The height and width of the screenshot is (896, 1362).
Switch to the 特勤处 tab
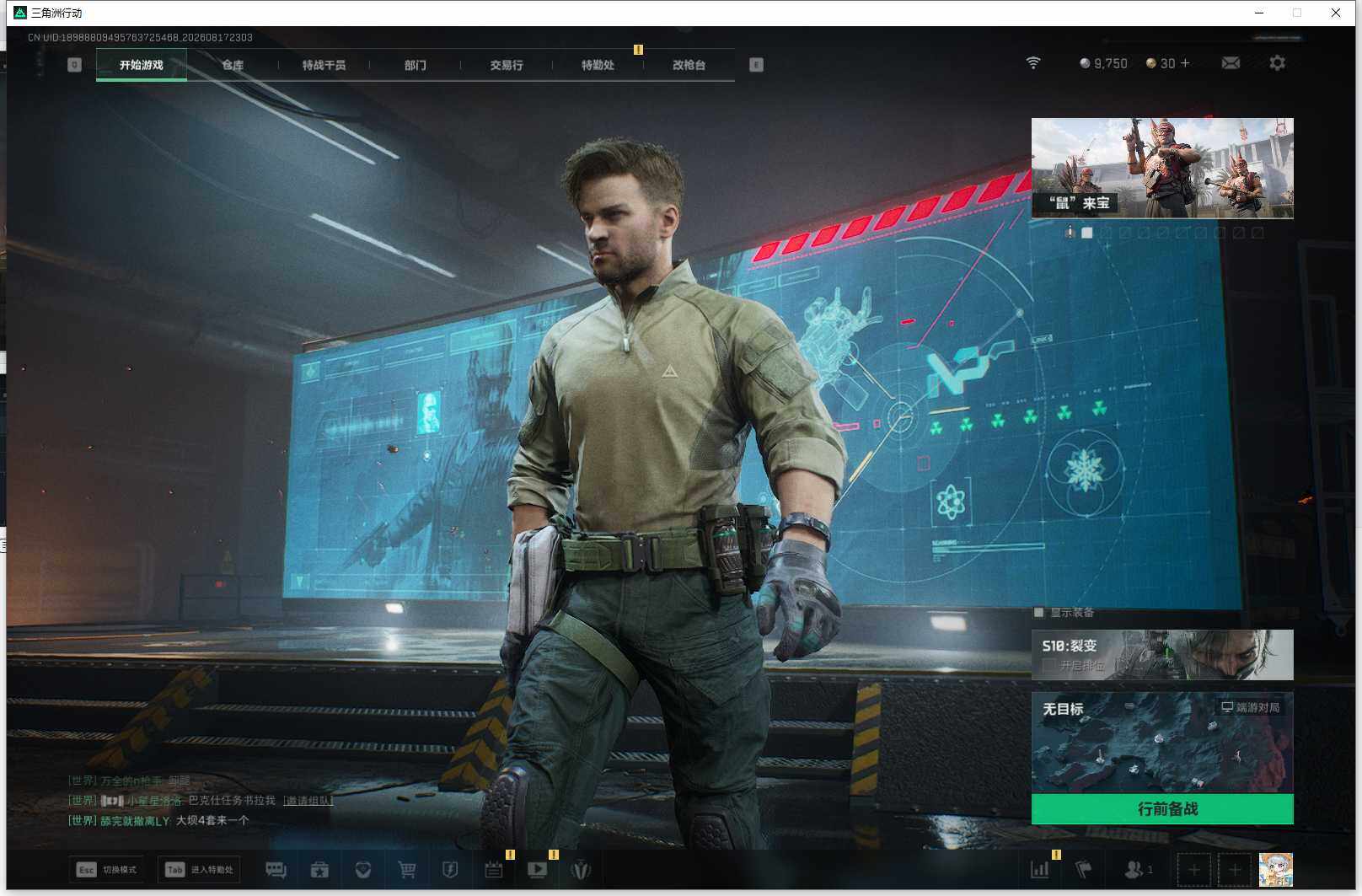[598, 65]
